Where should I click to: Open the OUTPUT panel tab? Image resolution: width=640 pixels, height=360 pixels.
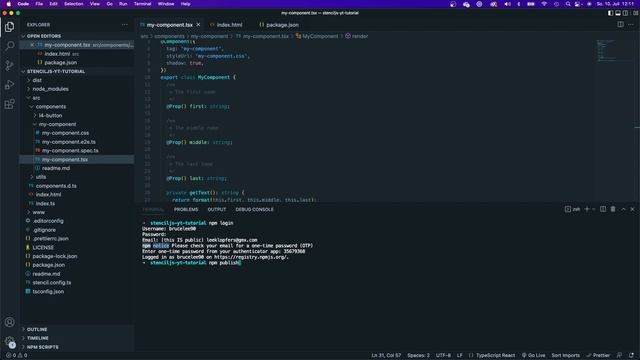[217, 209]
